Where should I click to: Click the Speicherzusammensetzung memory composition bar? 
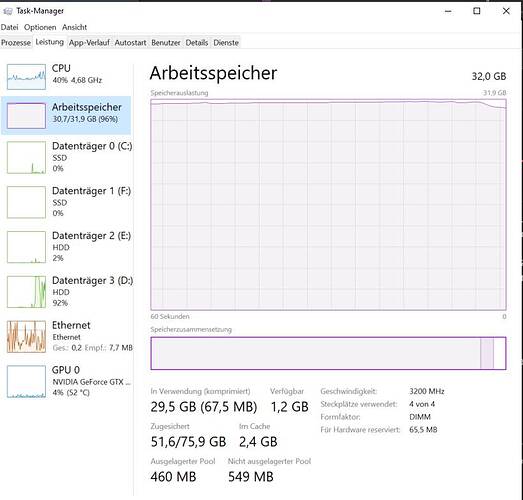click(328, 353)
